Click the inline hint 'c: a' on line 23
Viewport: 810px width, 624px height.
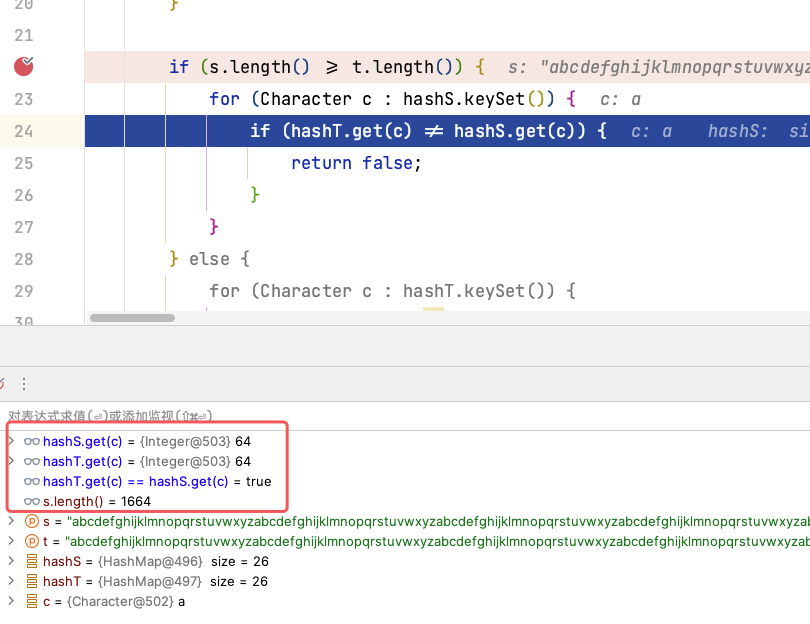(x=620, y=99)
